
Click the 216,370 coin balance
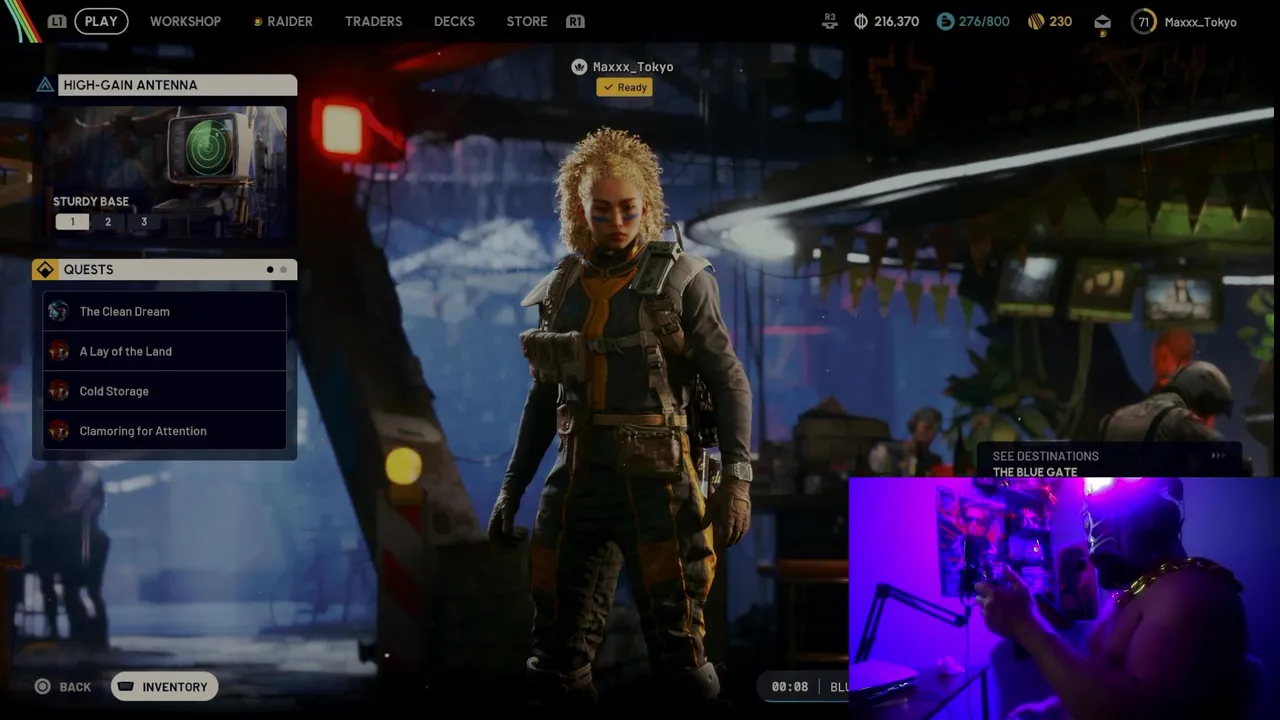pos(896,21)
